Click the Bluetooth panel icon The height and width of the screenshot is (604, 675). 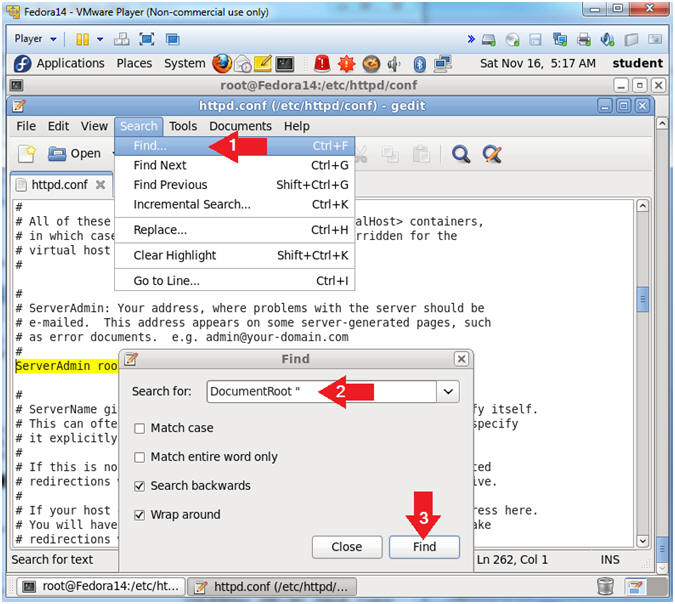pyautogui.click(x=419, y=64)
